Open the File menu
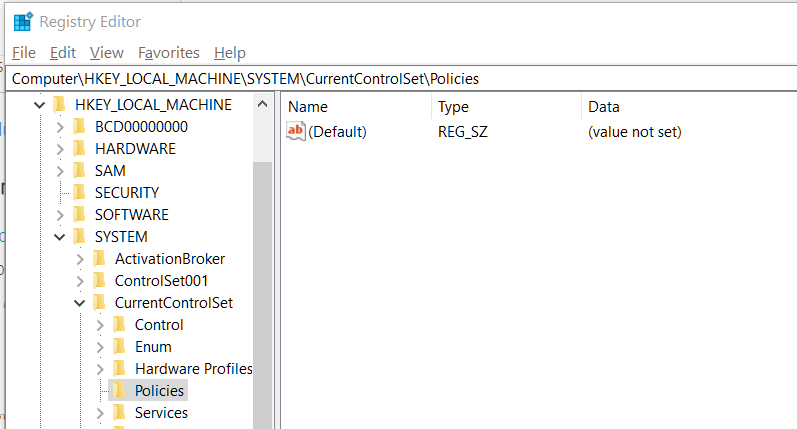 24,53
